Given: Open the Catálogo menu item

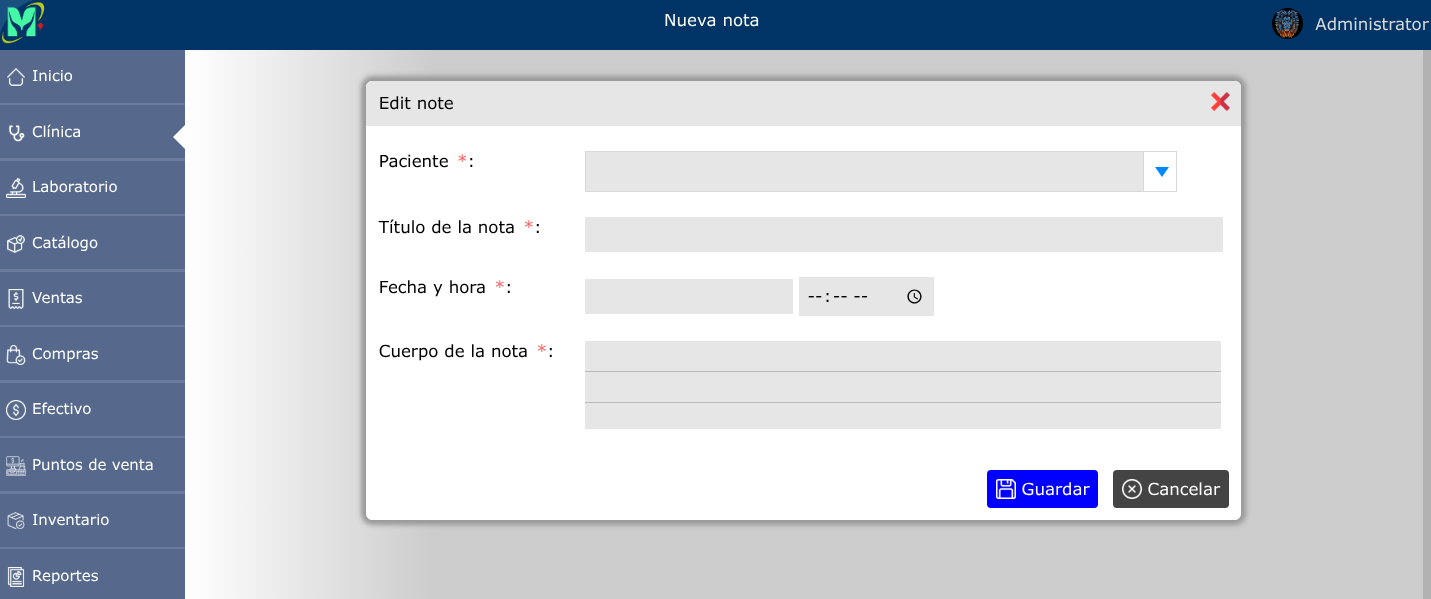Looking at the screenshot, I should [x=92, y=243].
